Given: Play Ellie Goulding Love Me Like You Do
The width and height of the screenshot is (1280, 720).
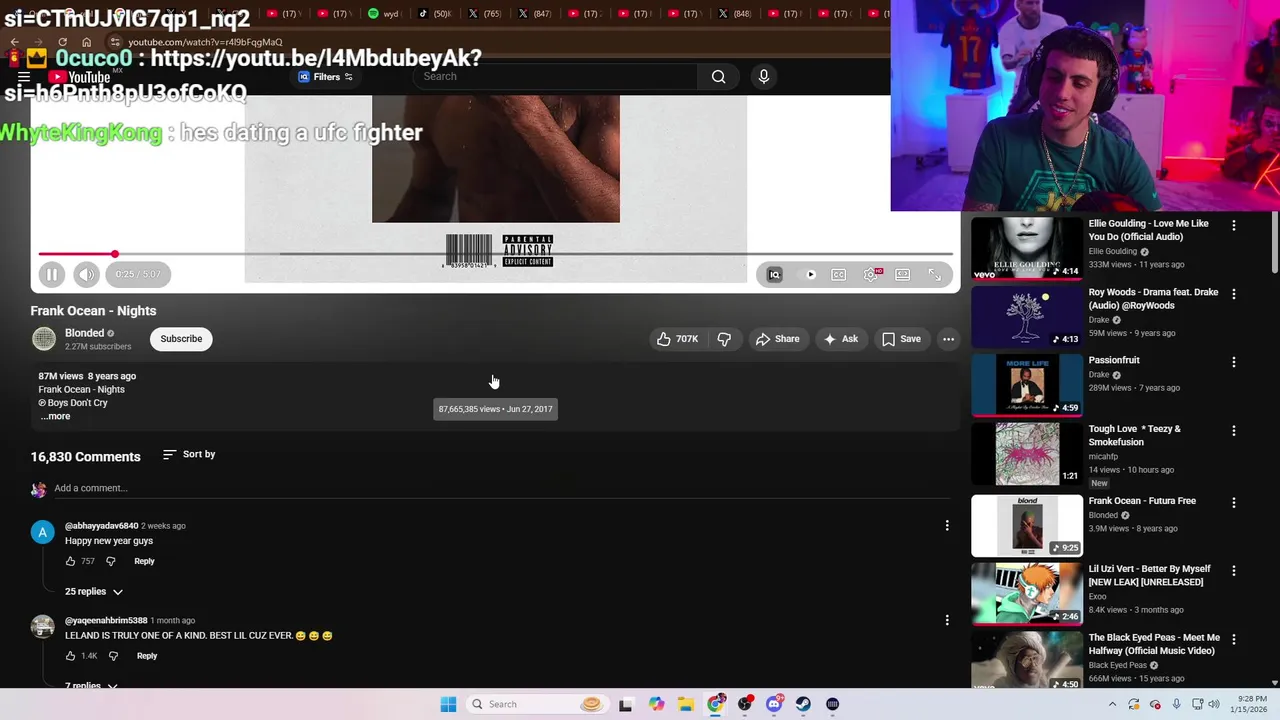Looking at the screenshot, I should coord(1027,247).
